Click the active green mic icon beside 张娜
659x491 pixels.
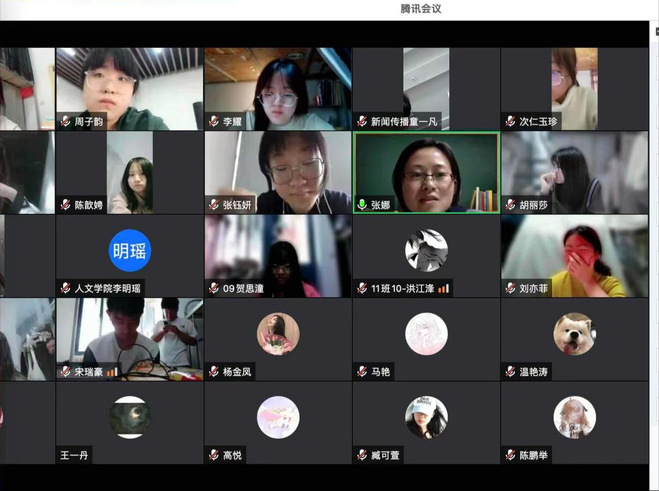coord(362,204)
